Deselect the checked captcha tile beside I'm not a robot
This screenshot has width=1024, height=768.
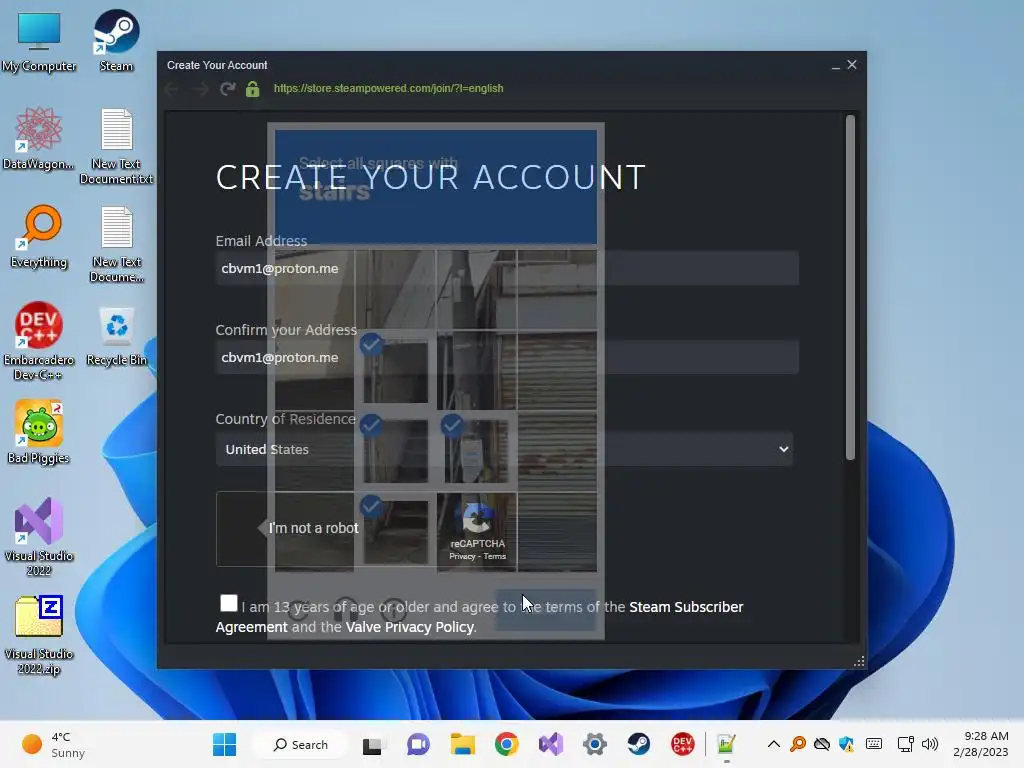click(395, 532)
